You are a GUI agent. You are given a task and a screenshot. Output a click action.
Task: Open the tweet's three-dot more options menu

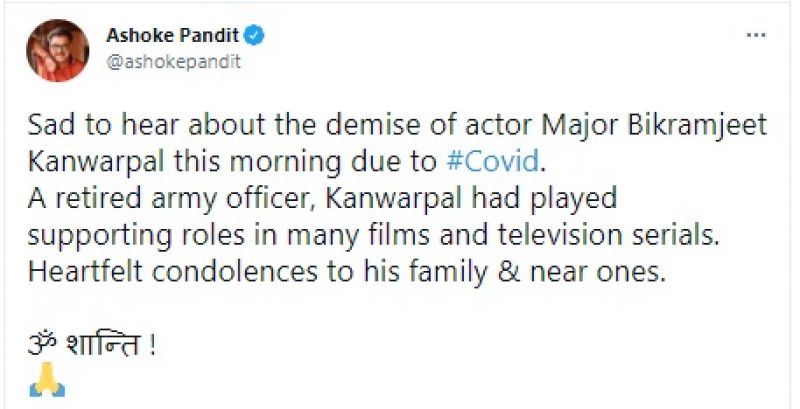tap(756, 37)
